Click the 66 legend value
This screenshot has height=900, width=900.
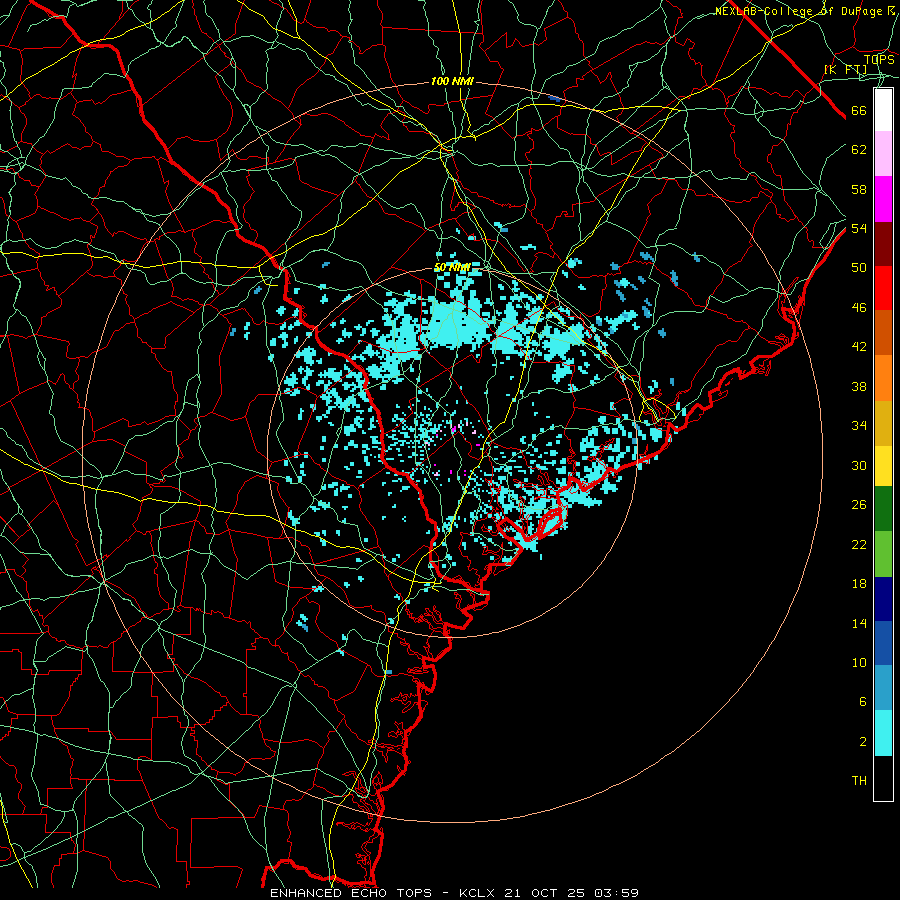859,110
